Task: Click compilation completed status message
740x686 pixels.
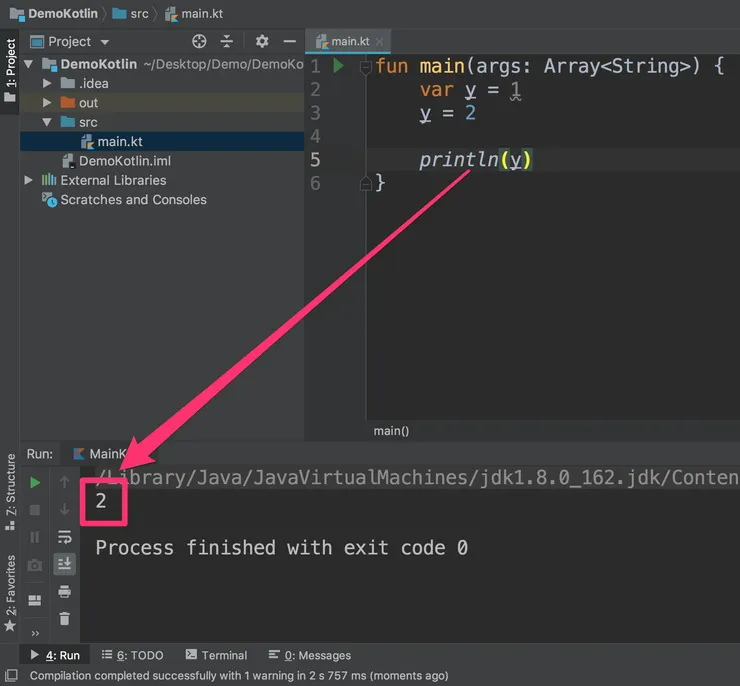Action: pyautogui.click(x=239, y=676)
